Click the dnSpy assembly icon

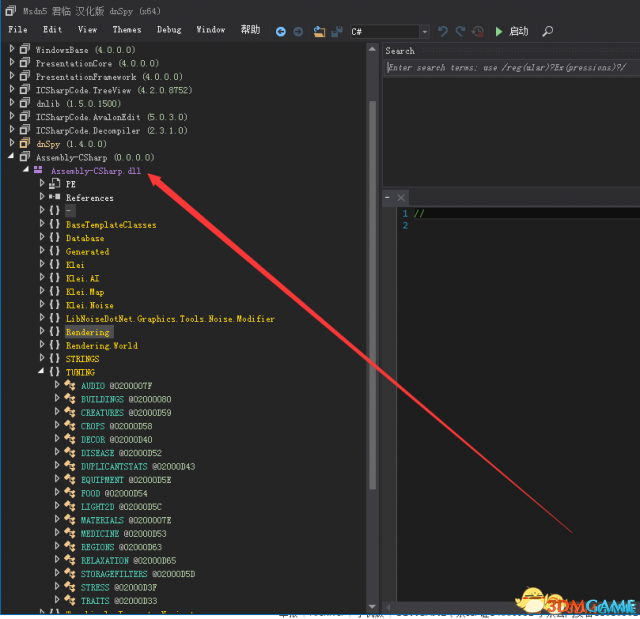[x=25, y=144]
